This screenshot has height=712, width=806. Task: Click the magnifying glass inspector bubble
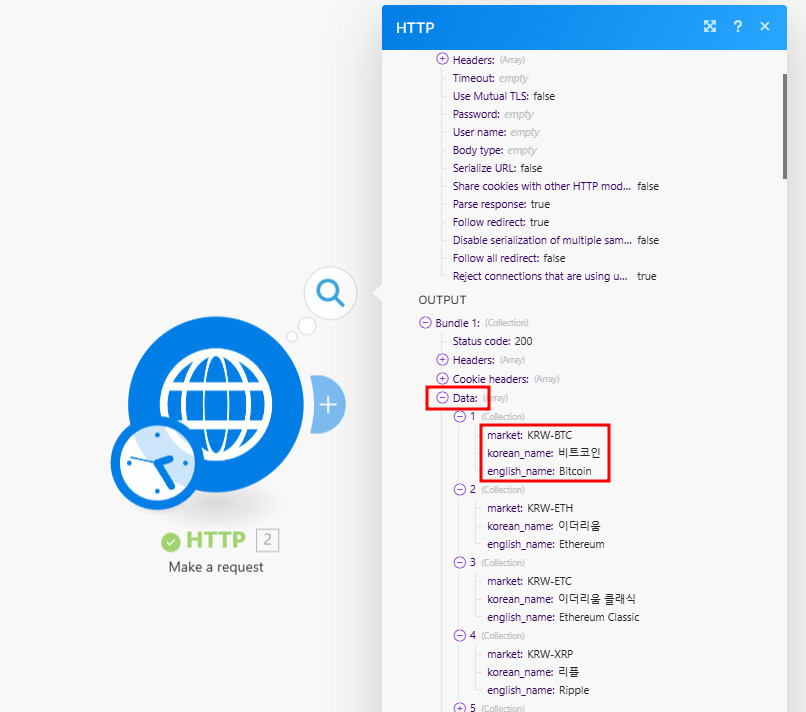click(x=330, y=293)
